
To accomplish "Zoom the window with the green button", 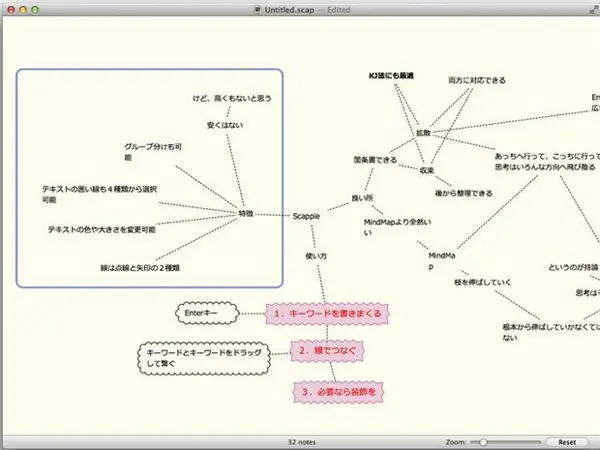I will 35,10.
